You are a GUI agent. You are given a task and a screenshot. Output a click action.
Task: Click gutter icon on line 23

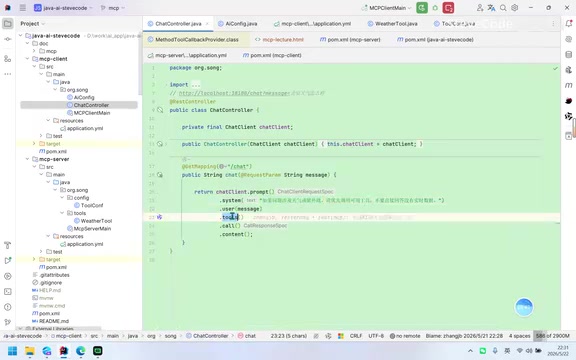(x=159, y=217)
